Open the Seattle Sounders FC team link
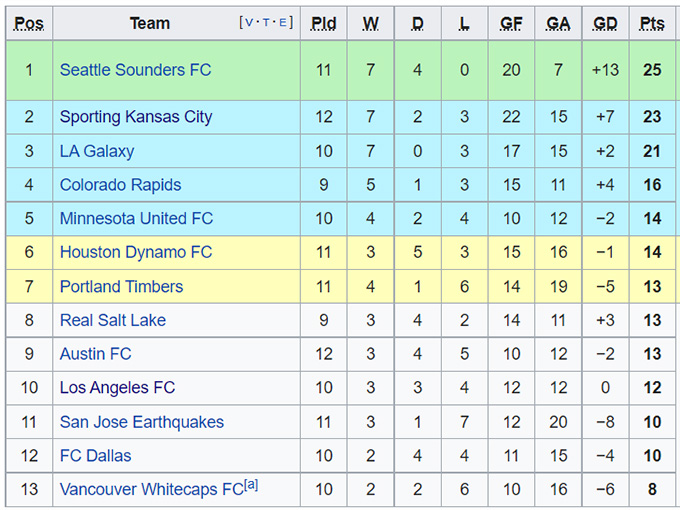 (x=135, y=70)
